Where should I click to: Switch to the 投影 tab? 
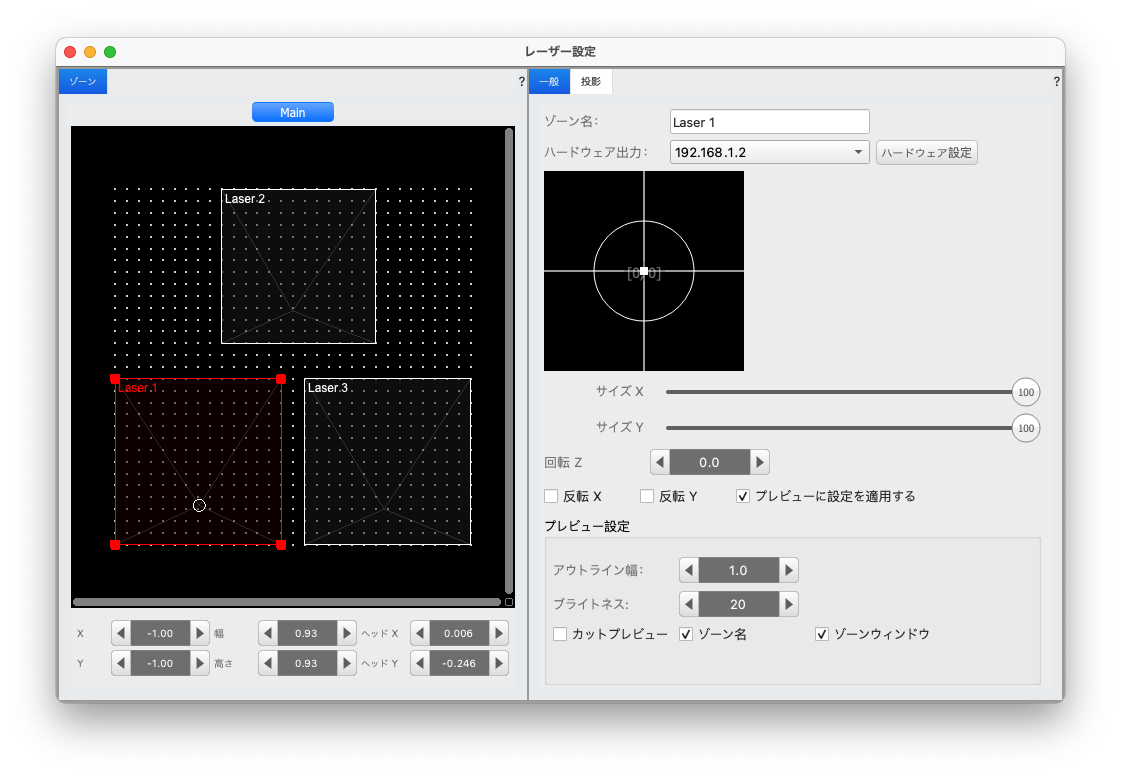tap(591, 81)
